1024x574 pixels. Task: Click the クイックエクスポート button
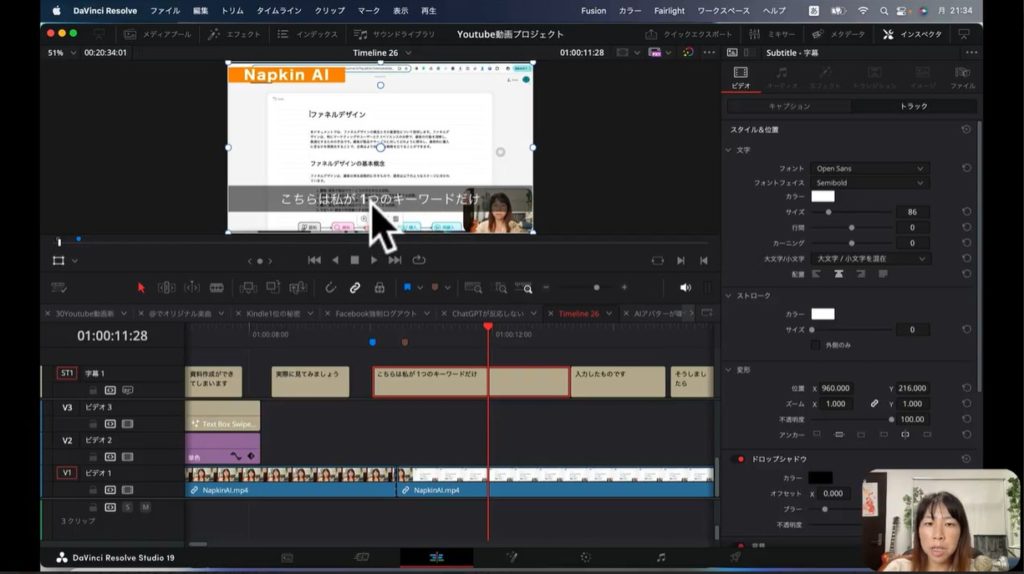coord(688,34)
